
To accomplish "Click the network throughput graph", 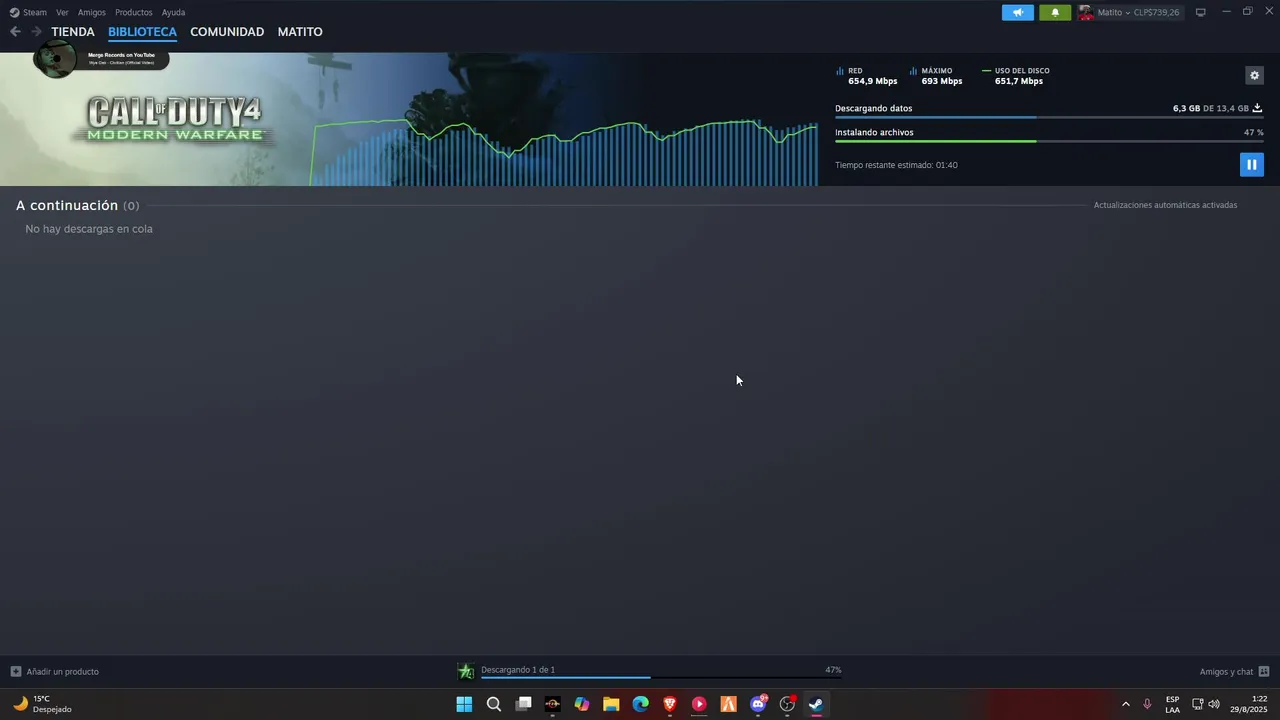I will [x=564, y=152].
